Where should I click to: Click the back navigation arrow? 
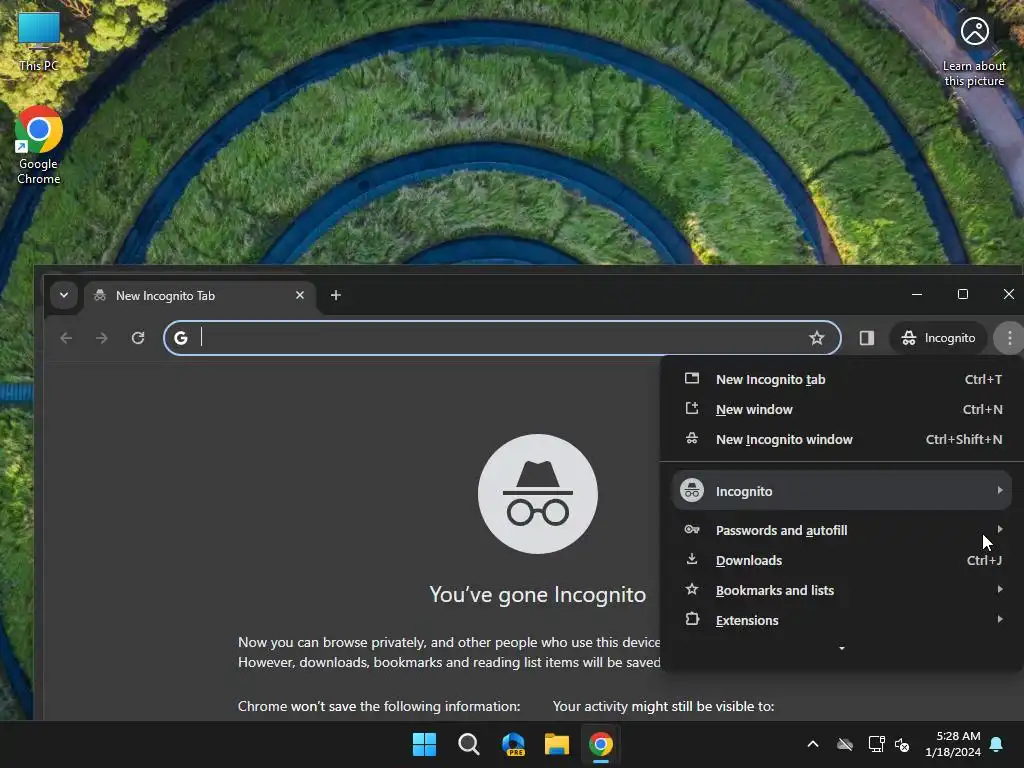coord(66,338)
